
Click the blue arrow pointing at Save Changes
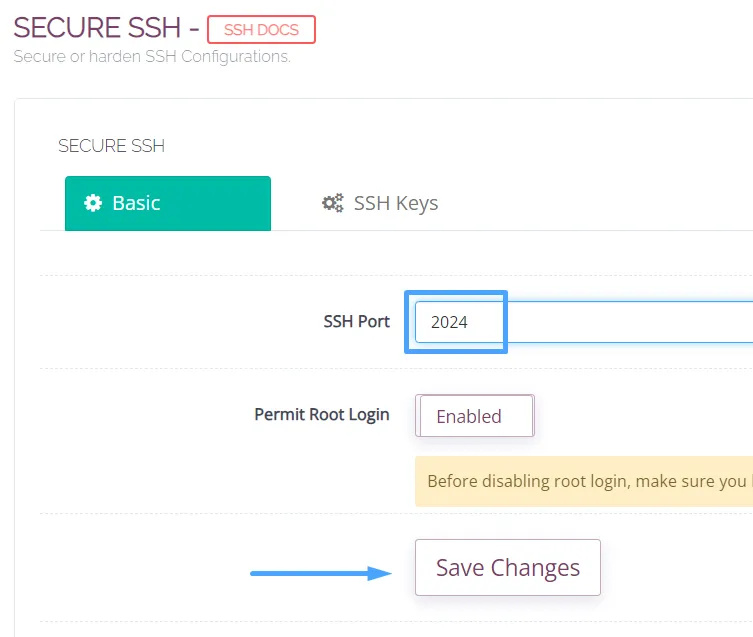point(320,573)
